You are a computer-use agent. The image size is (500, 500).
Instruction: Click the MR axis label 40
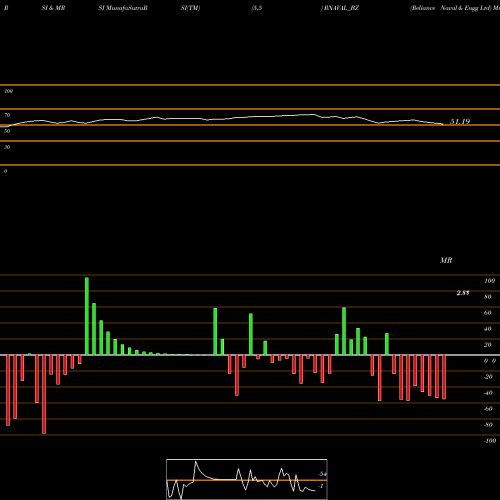click(x=488, y=329)
